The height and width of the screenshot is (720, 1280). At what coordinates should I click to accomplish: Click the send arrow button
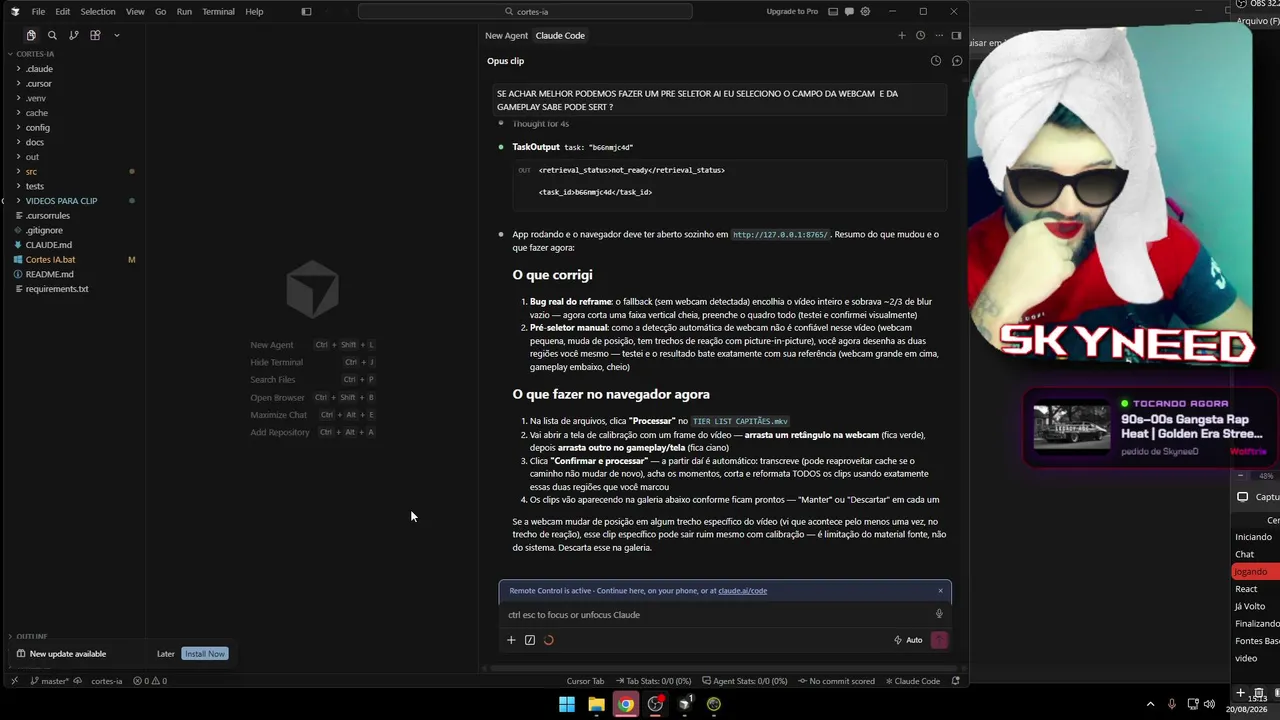click(x=939, y=640)
